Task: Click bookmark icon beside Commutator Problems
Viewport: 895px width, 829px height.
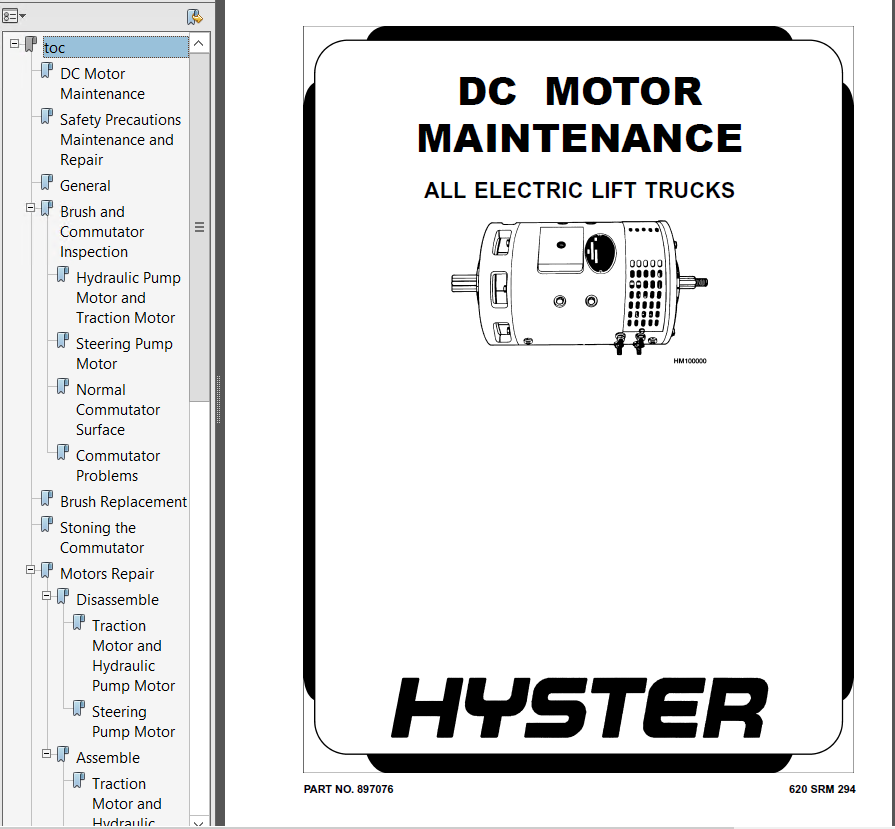Action: (63, 453)
